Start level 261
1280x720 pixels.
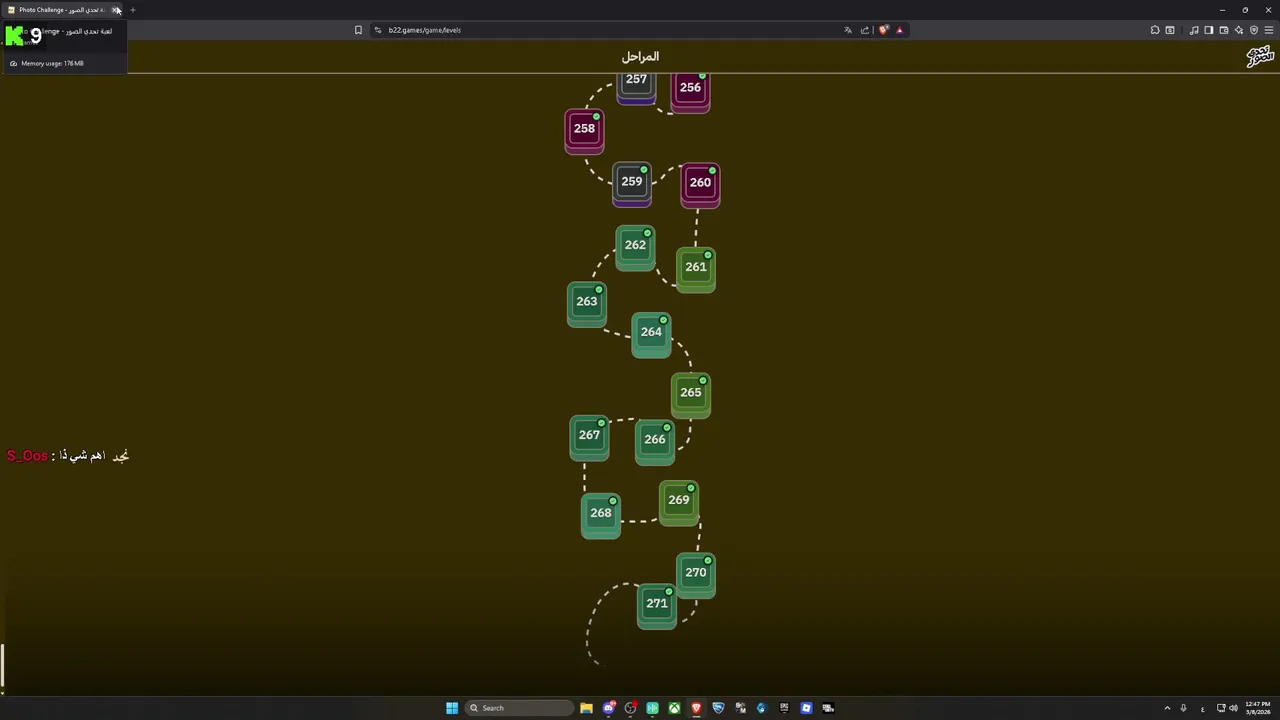coord(696,269)
